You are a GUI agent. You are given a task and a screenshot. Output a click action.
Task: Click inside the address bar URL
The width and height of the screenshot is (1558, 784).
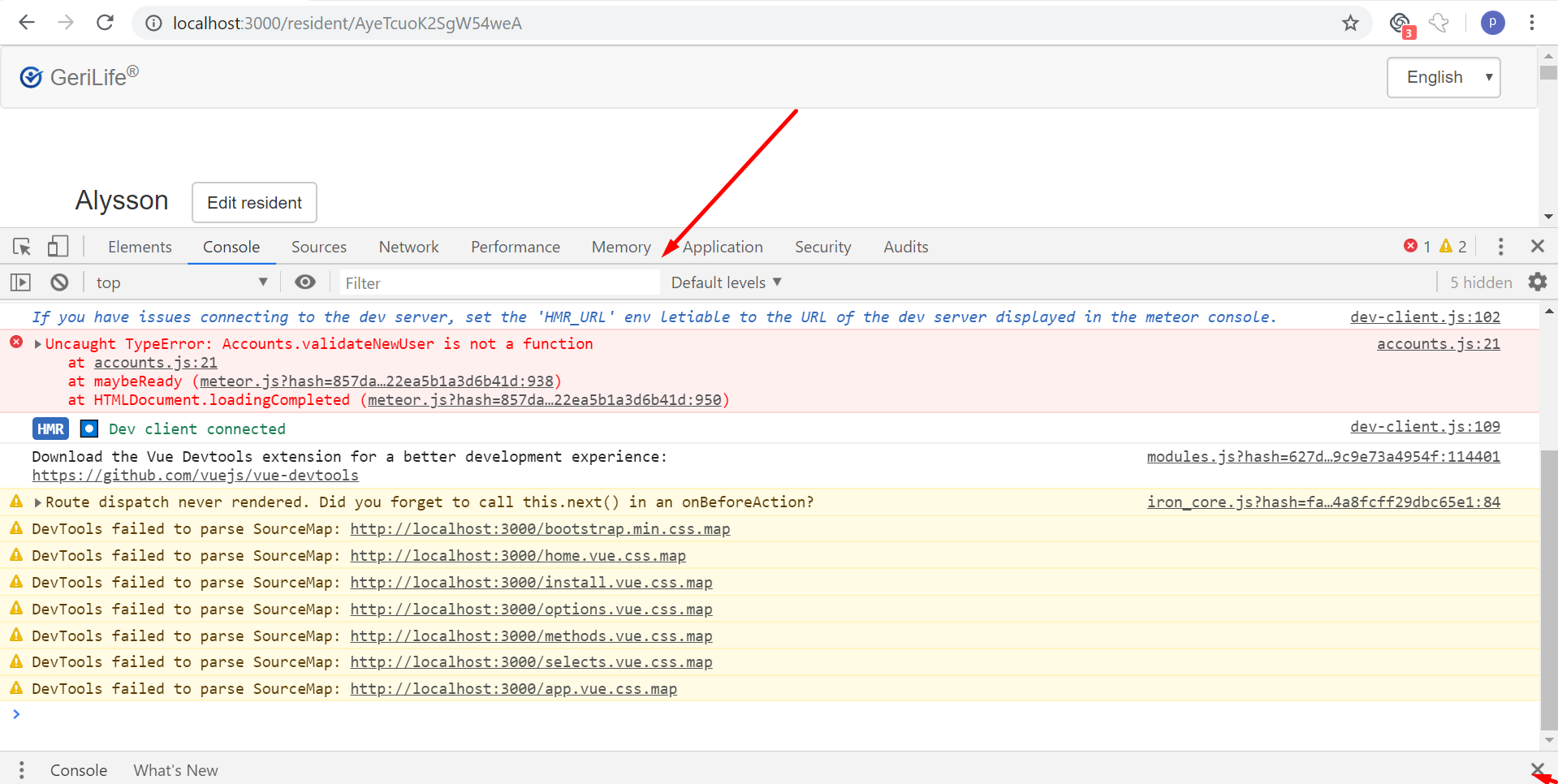347,23
